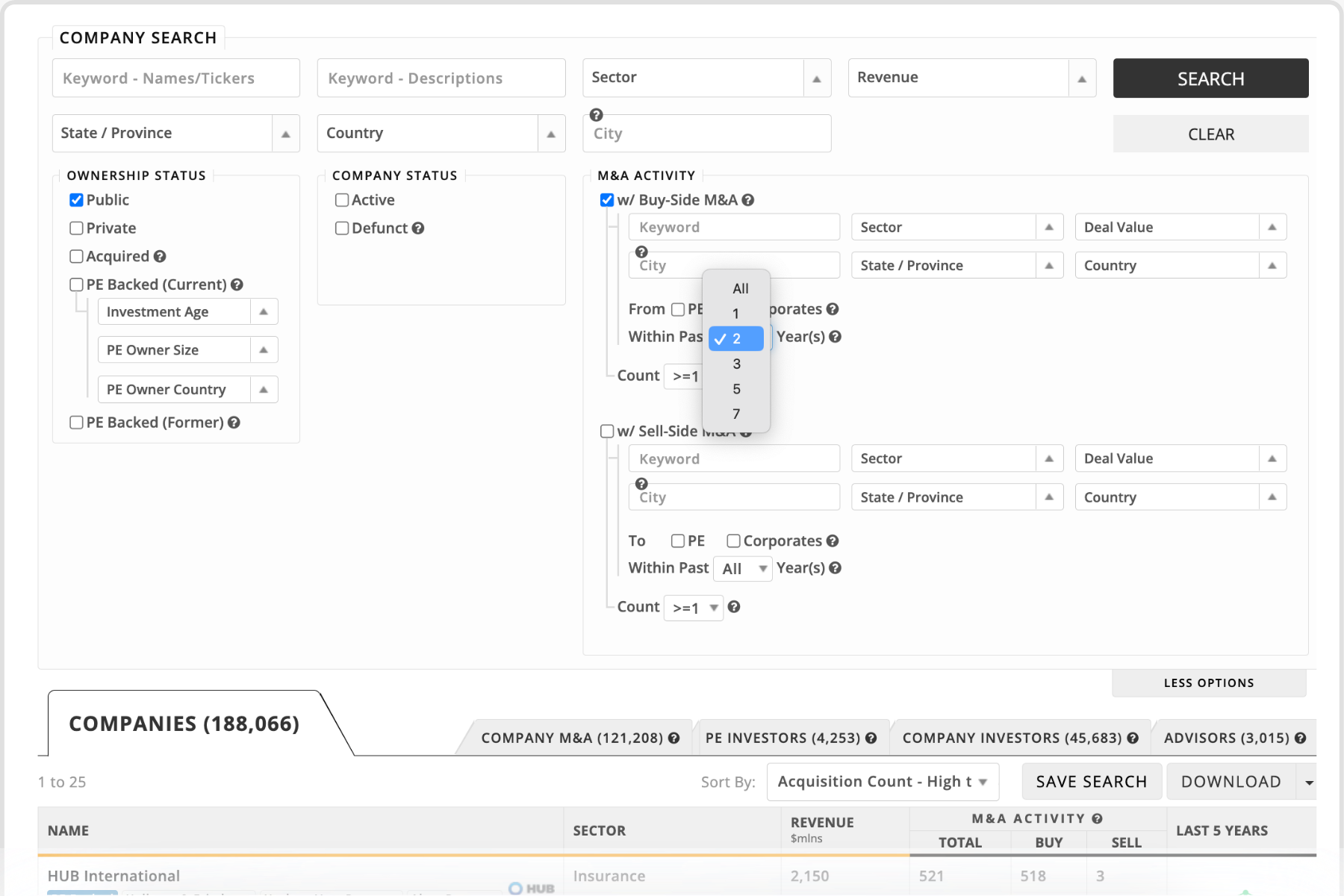This screenshot has height=896, width=1344.
Task: Click help icon beside w/ Buy-Side M&A
Action: pyautogui.click(x=748, y=200)
